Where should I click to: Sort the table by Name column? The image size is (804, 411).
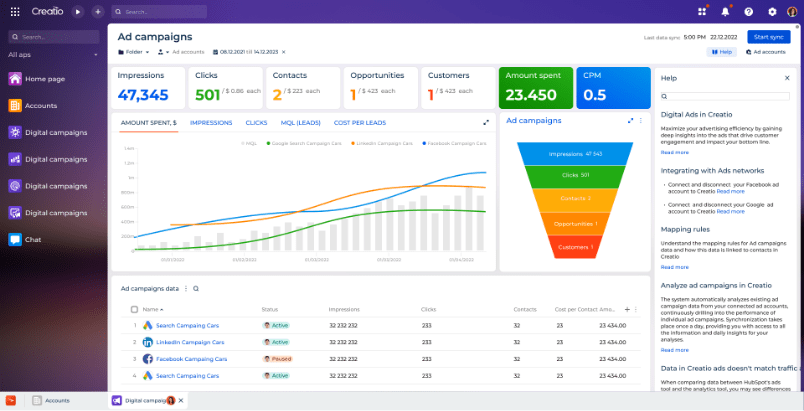(x=153, y=310)
